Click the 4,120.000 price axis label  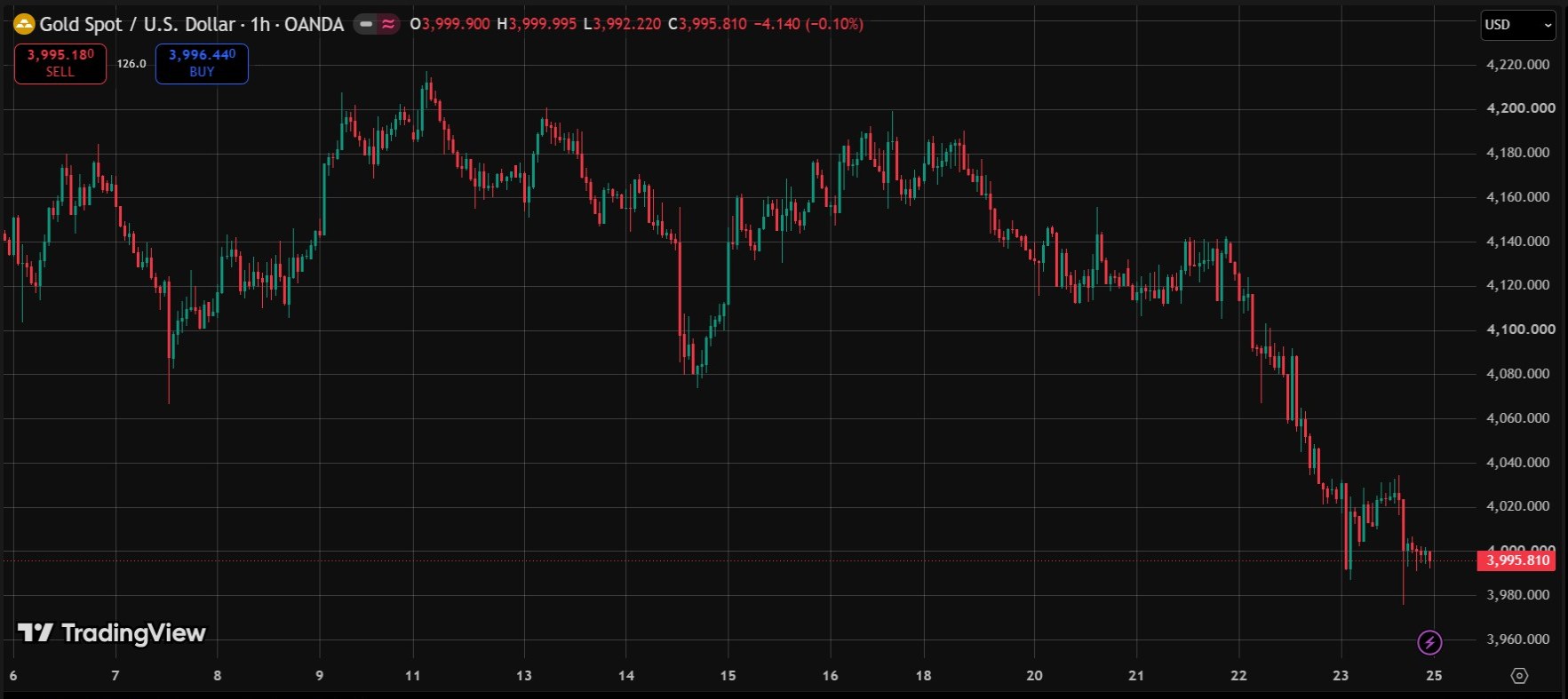point(1518,285)
